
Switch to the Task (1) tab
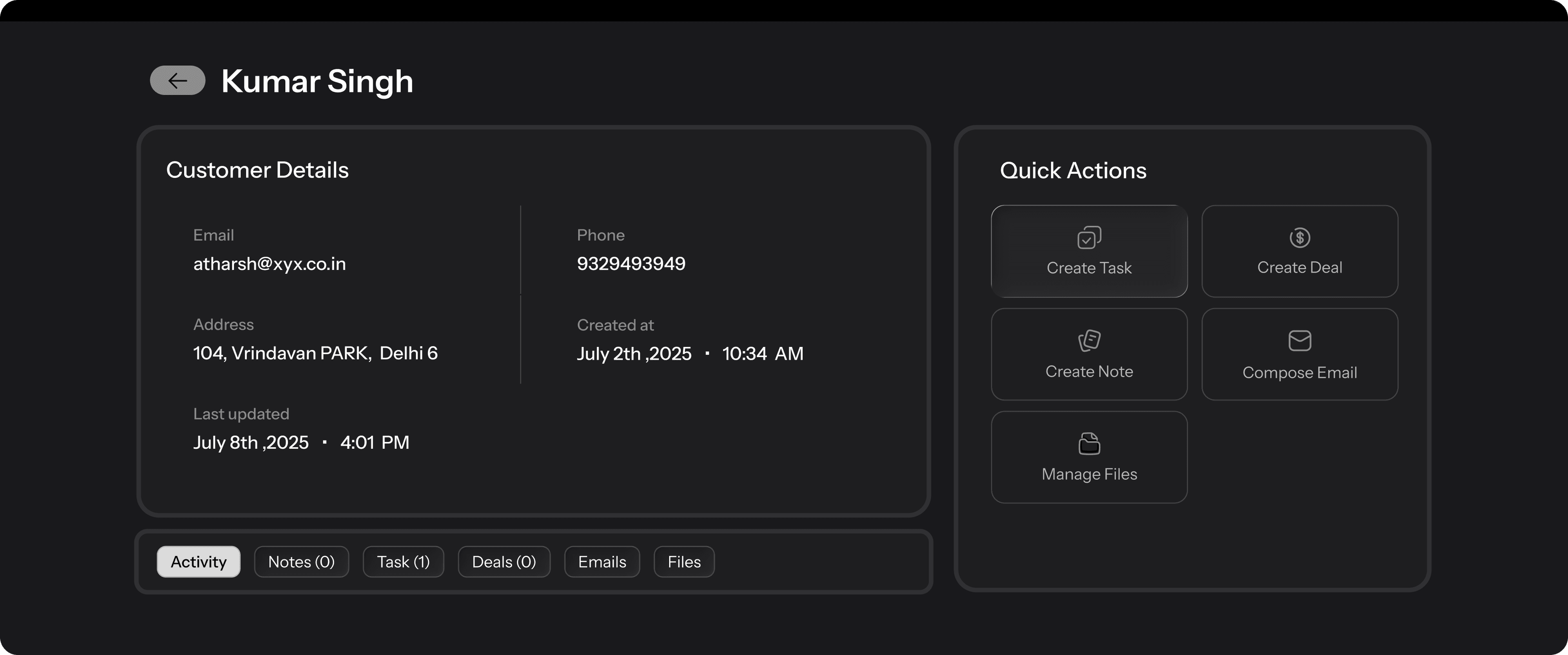(x=403, y=562)
